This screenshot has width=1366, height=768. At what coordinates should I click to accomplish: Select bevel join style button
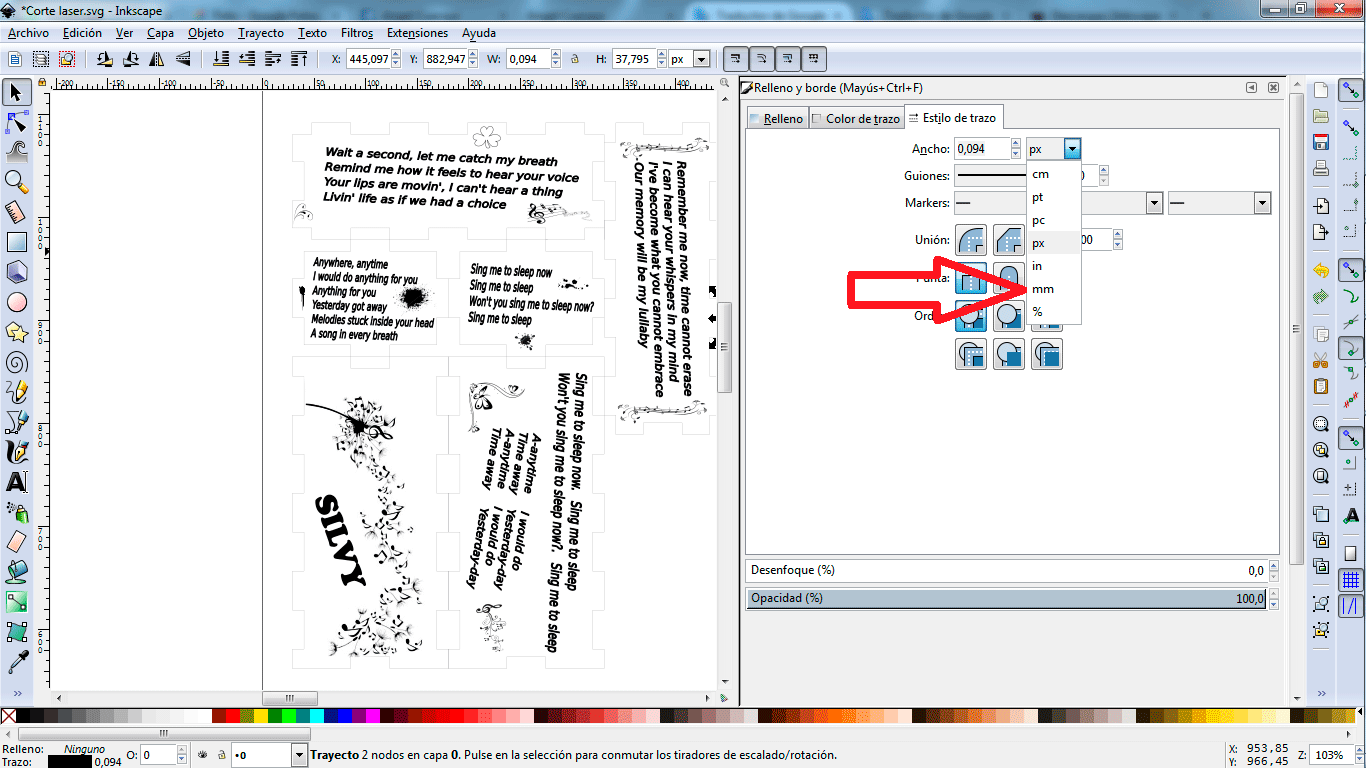coord(1008,240)
